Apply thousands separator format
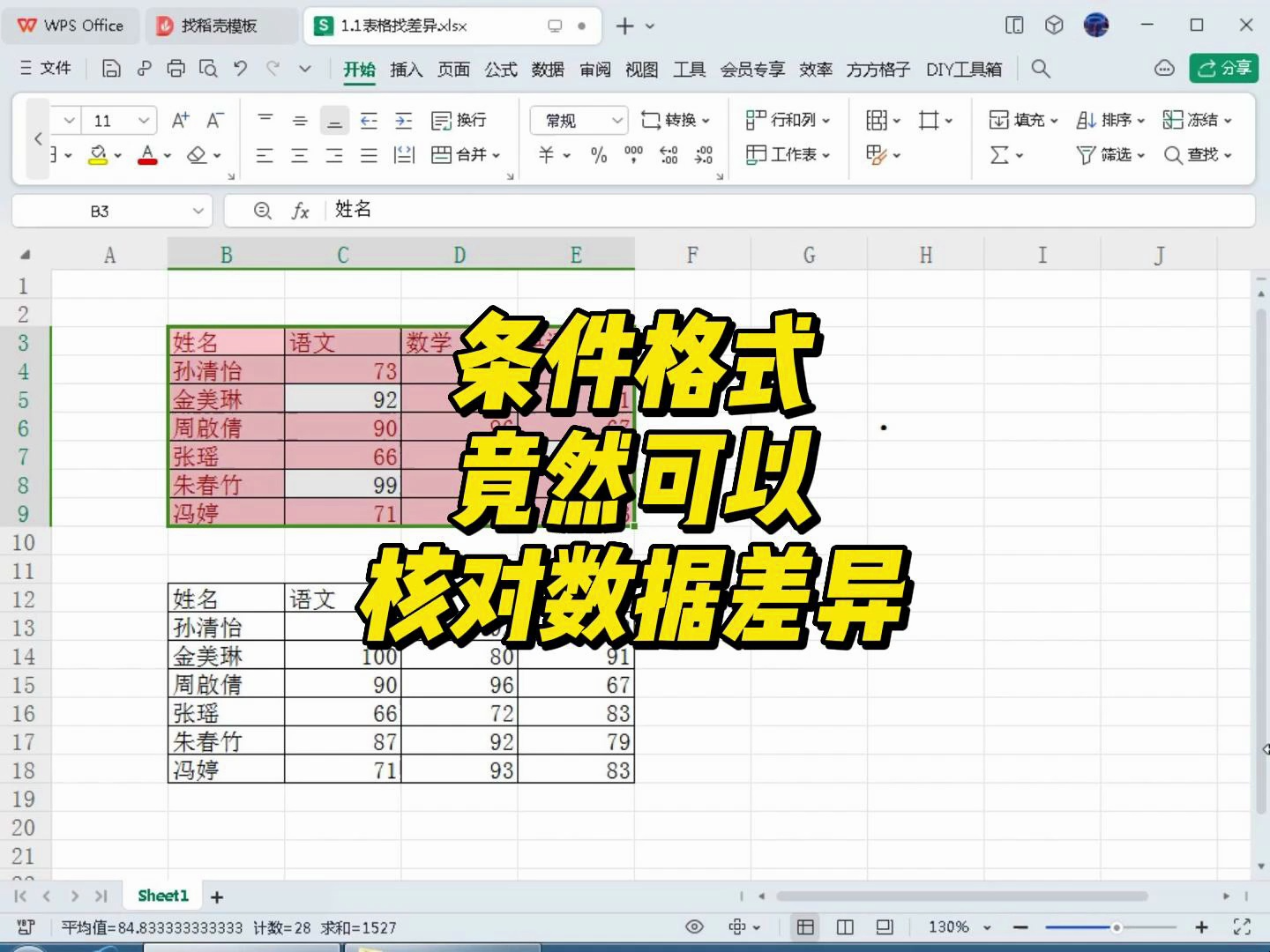This screenshot has height=952, width=1270. point(633,155)
